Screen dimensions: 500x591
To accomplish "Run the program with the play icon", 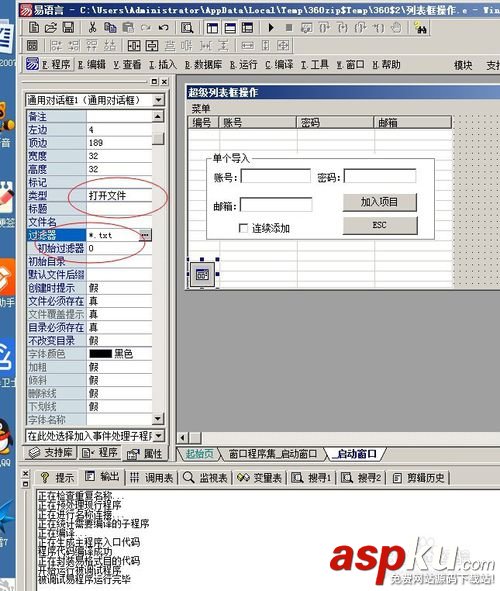I will [271, 28].
